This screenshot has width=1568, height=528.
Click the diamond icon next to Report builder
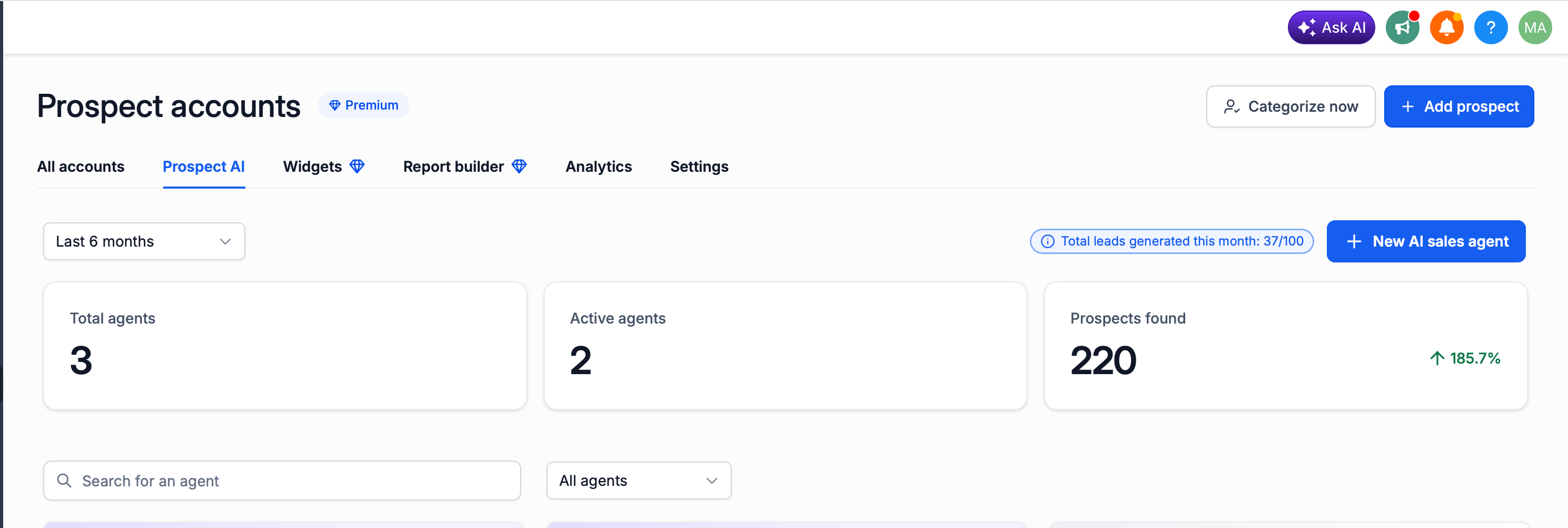click(519, 167)
